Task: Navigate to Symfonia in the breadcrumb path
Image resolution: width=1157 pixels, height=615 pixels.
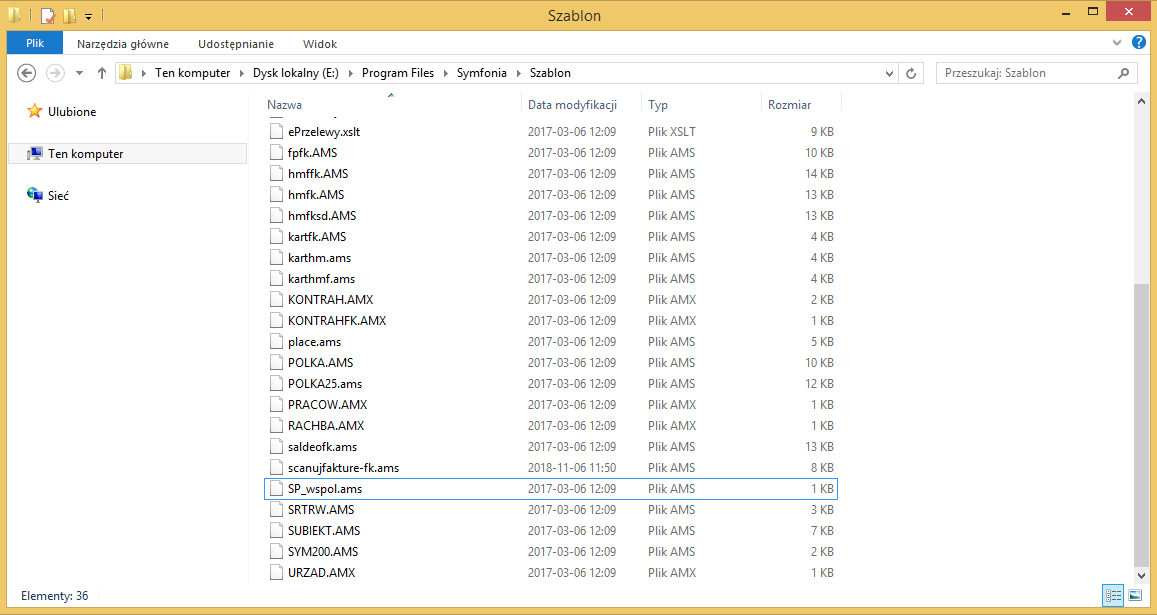Action: [480, 73]
